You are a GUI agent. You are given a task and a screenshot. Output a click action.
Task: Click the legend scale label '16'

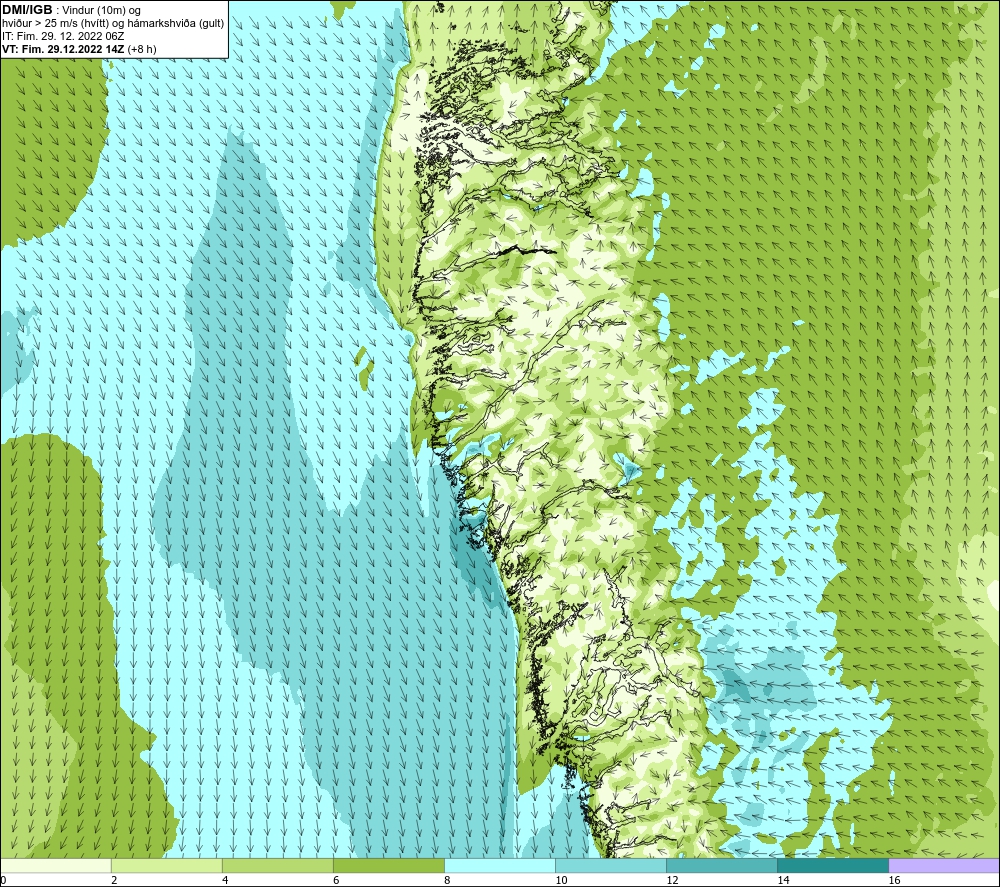(x=894, y=880)
